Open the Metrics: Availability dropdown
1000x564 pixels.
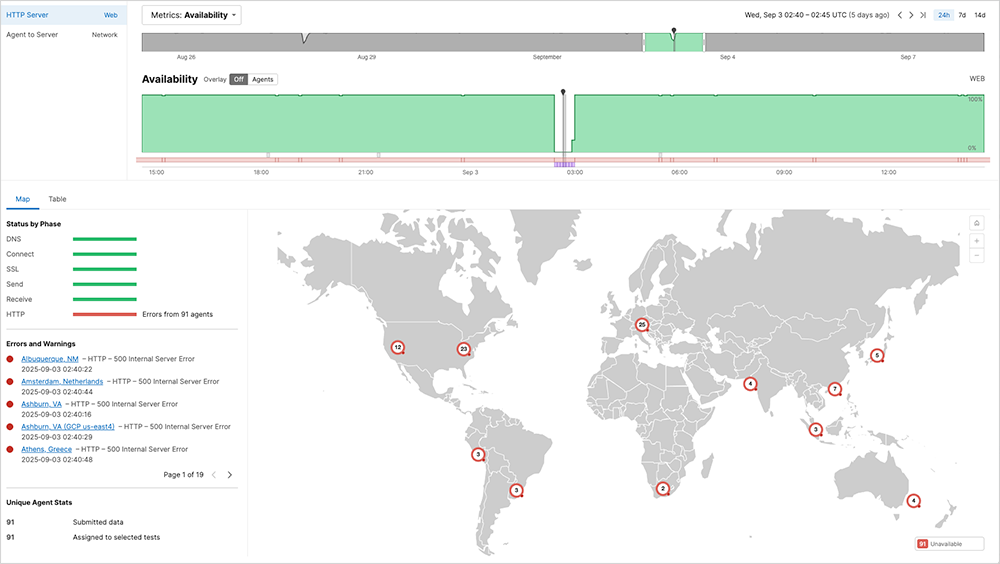point(191,15)
